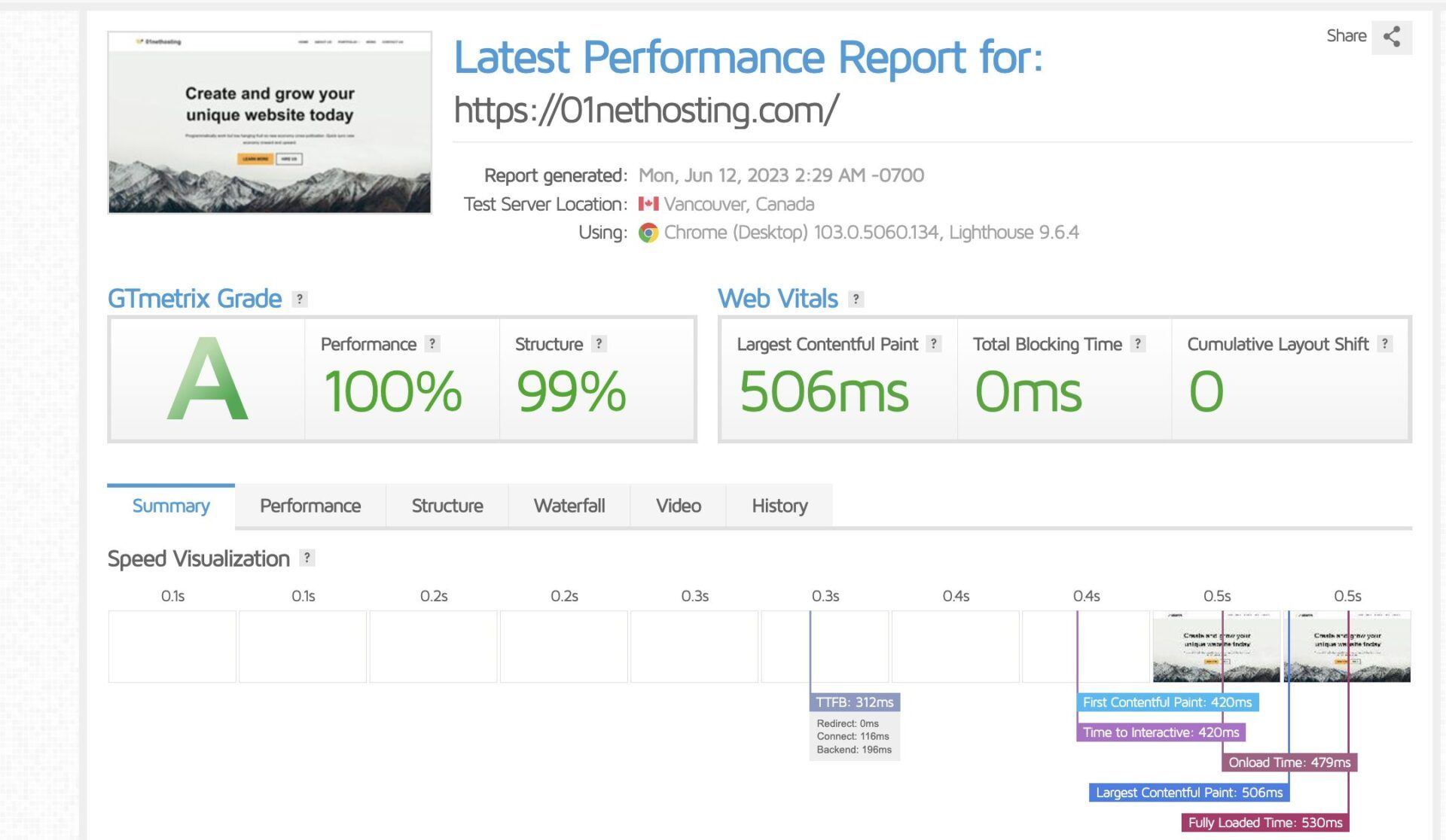
Task: Click the 99% Structure score
Action: click(571, 391)
